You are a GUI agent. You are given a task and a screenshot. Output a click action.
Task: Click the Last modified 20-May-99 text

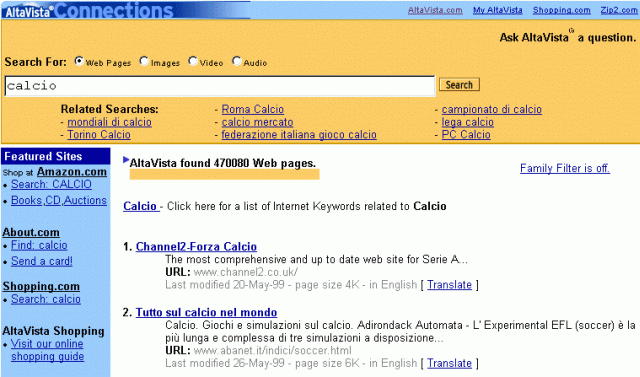[x=225, y=285]
